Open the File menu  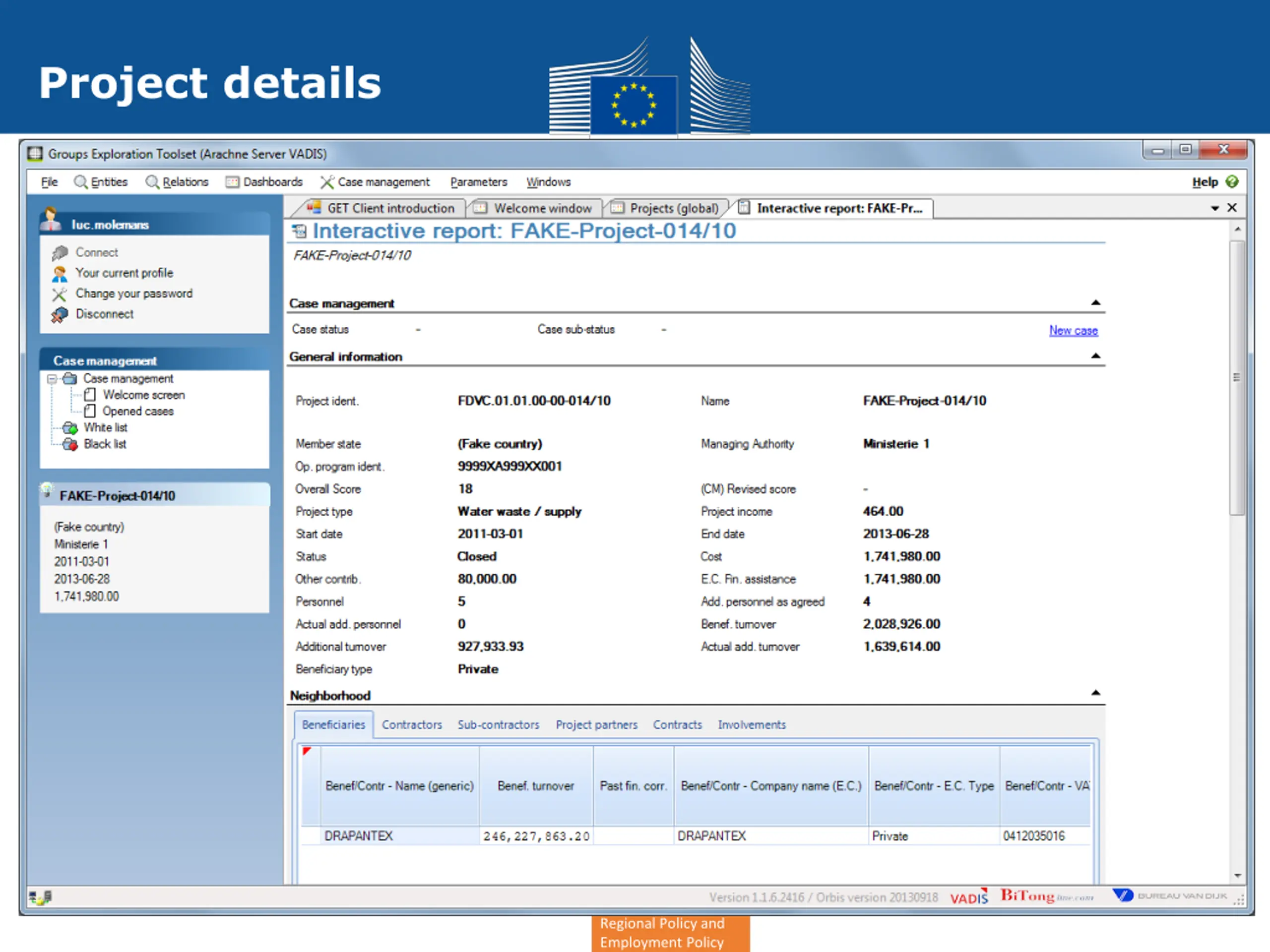click(x=50, y=182)
